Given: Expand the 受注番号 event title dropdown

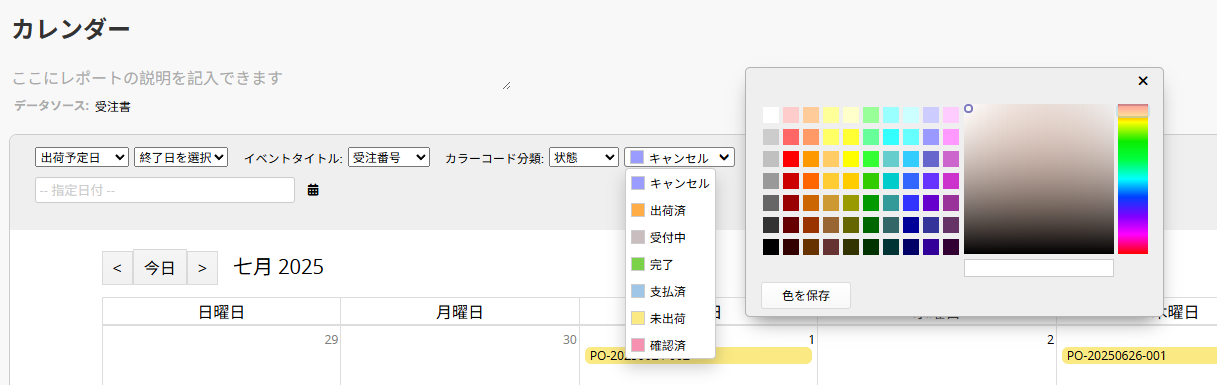Looking at the screenshot, I should [x=389, y=157].
